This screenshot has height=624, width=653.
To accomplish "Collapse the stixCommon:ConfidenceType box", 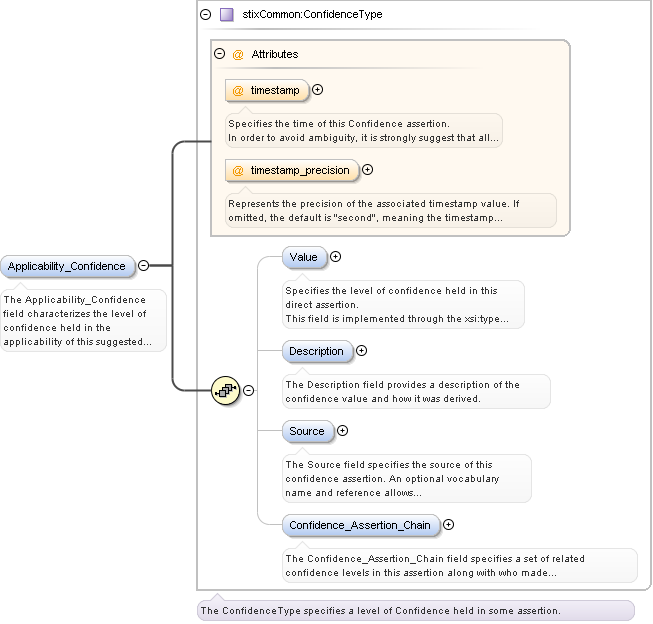I will coord(206,15).
